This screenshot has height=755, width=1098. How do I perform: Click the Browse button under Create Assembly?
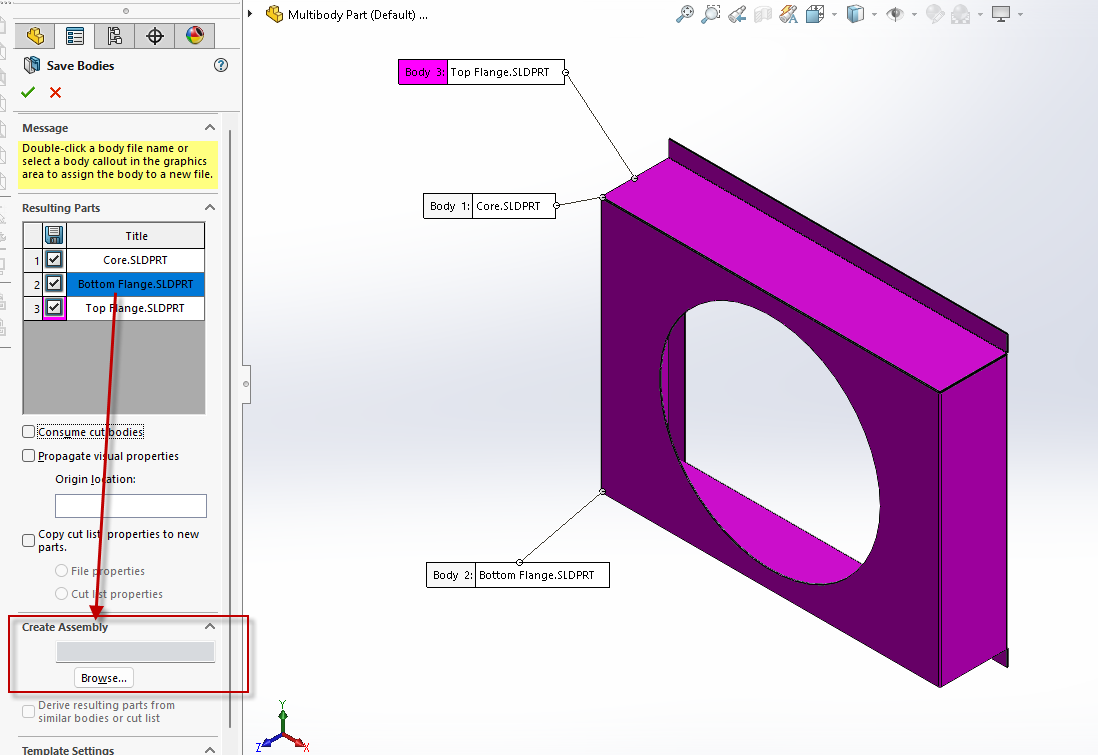[x=103, y=677]
